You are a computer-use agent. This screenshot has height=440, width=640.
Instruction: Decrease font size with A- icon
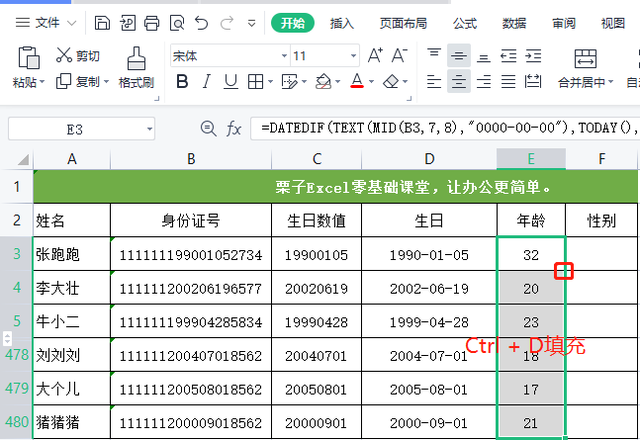tap(399, 55)
